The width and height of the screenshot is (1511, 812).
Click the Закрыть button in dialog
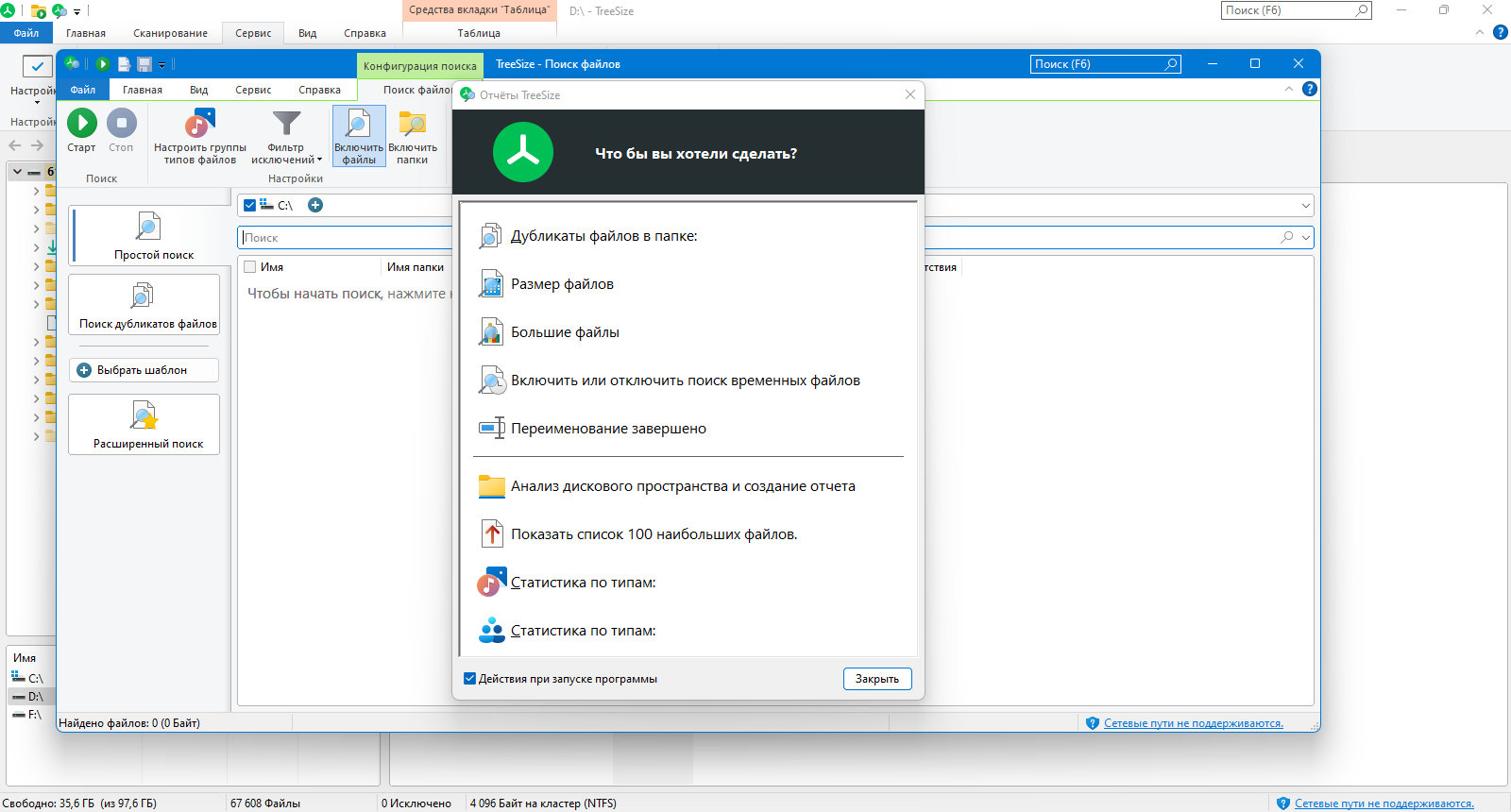877,679
